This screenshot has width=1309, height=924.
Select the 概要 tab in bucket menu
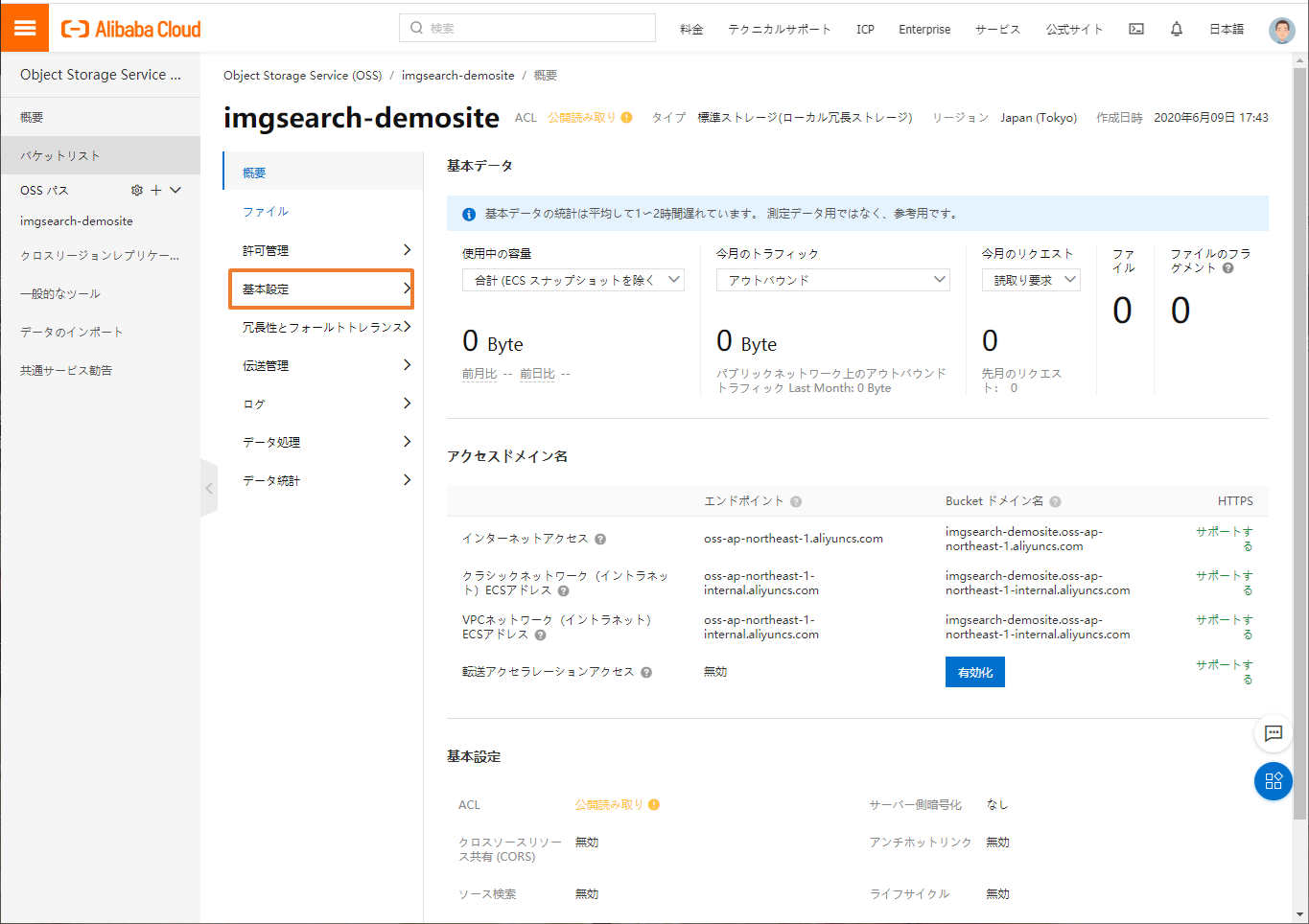[322, 173]
